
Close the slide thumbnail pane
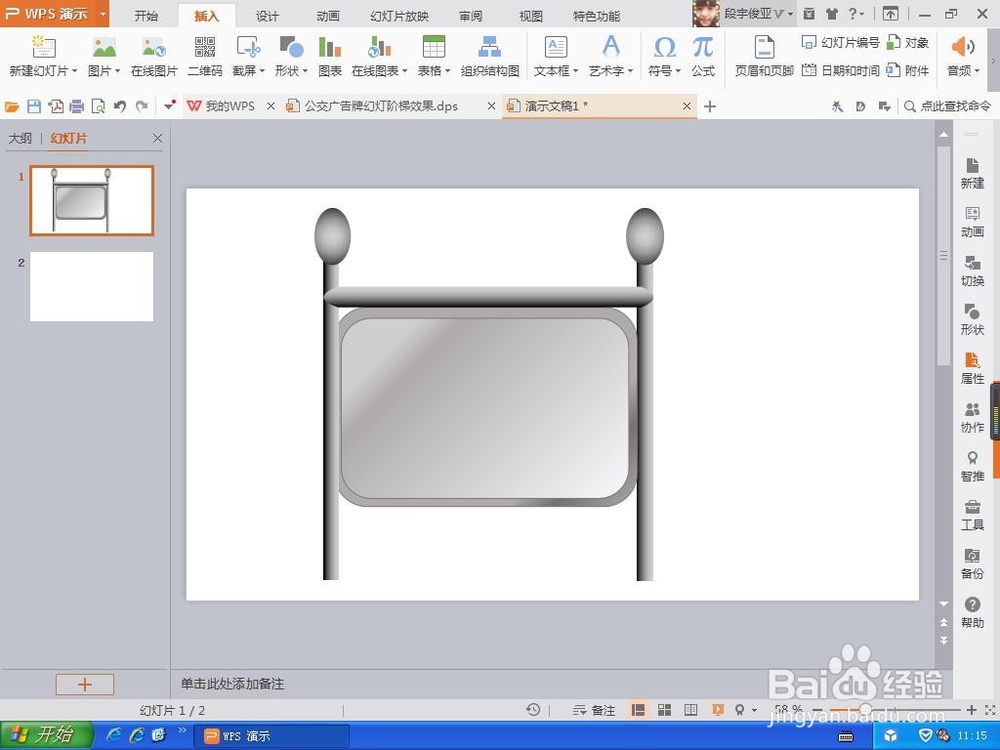point(158,138)
